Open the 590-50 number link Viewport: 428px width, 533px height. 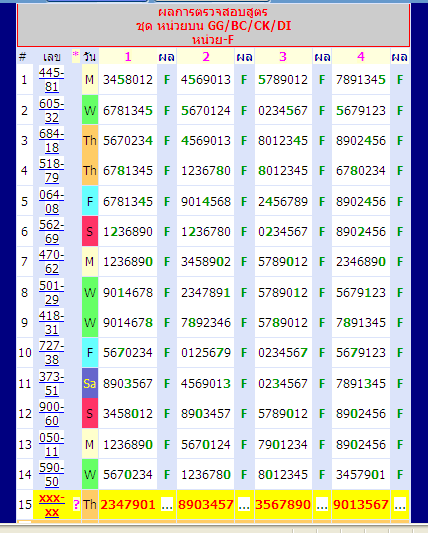pyautogui.click(x=51, y=475)
